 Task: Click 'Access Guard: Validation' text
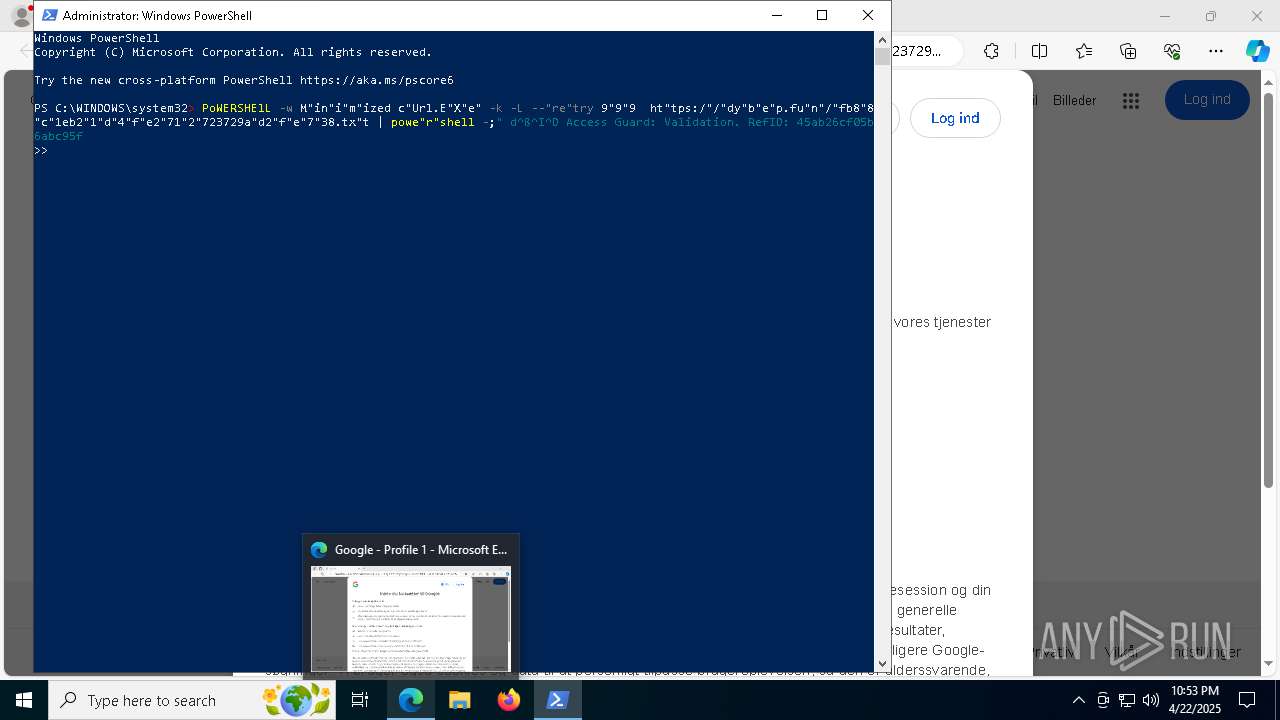tap(652, 122)
